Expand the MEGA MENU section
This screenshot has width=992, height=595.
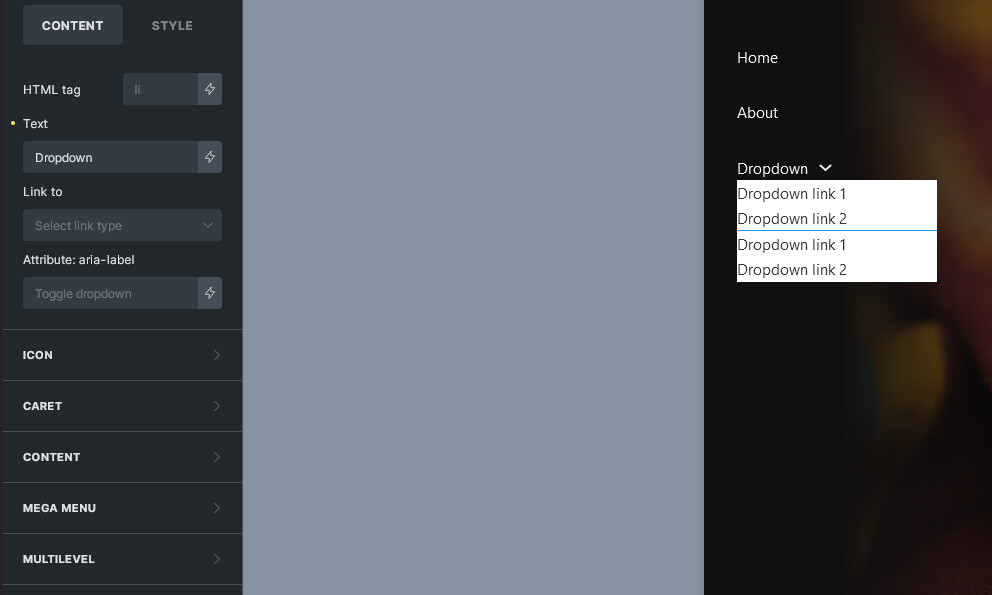(x=122, y=508)
